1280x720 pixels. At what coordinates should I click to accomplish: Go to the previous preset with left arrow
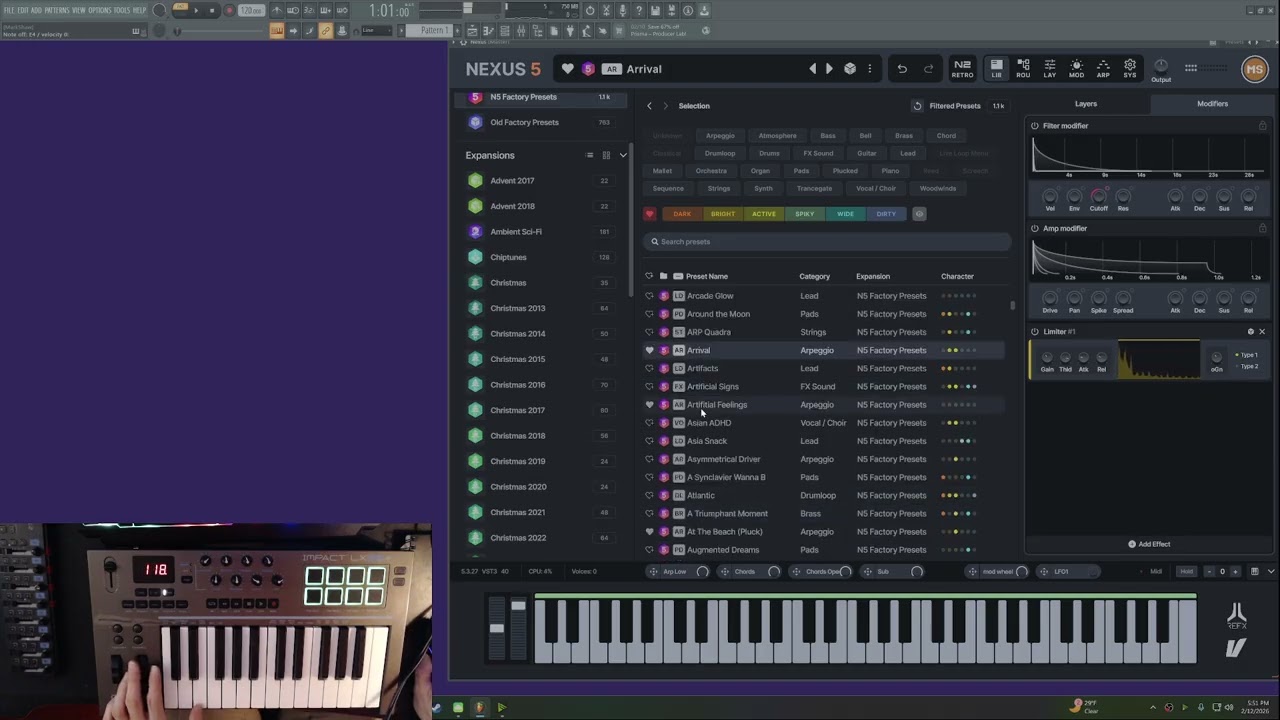813,69
